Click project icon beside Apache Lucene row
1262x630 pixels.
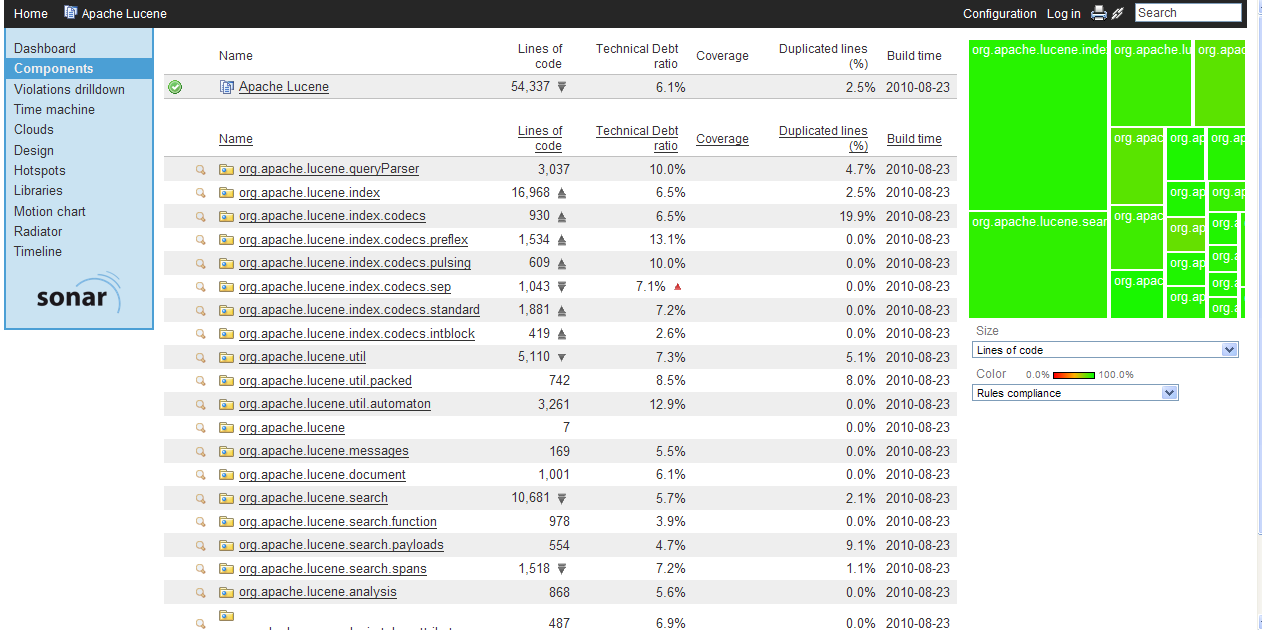pos(226,87)
